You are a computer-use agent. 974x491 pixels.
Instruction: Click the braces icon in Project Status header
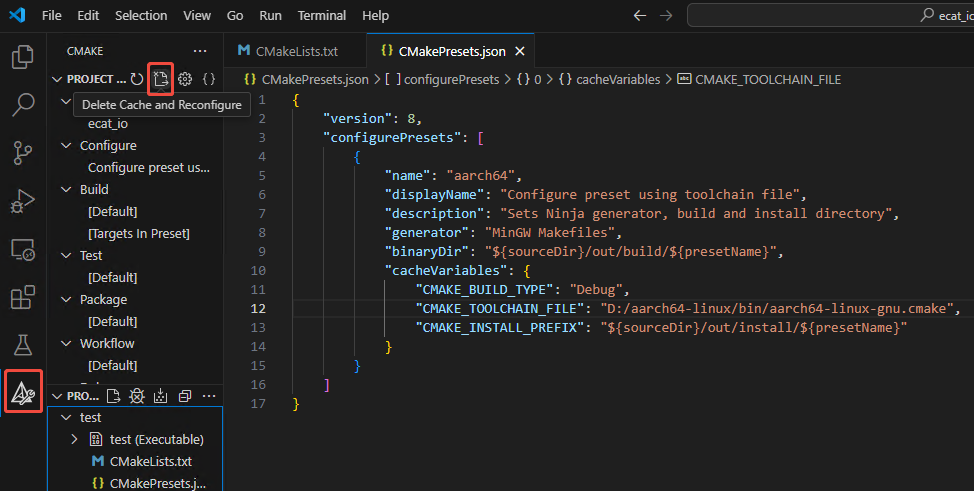point(209,79)
